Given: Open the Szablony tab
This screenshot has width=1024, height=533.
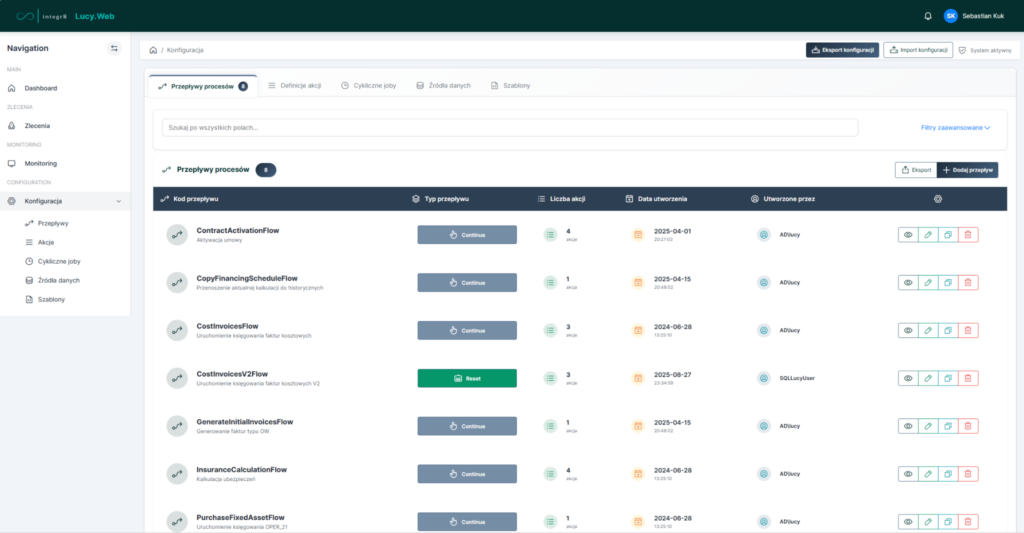Looking at the screenshot, I should point(510,86).
